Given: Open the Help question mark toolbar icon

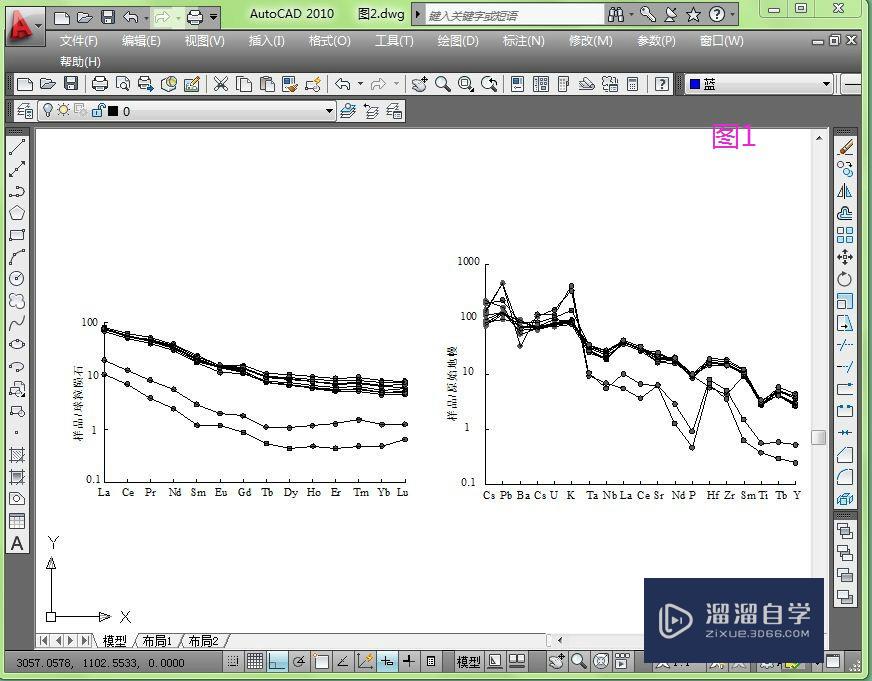Looking at the screenshot, I should pos(662,84).
